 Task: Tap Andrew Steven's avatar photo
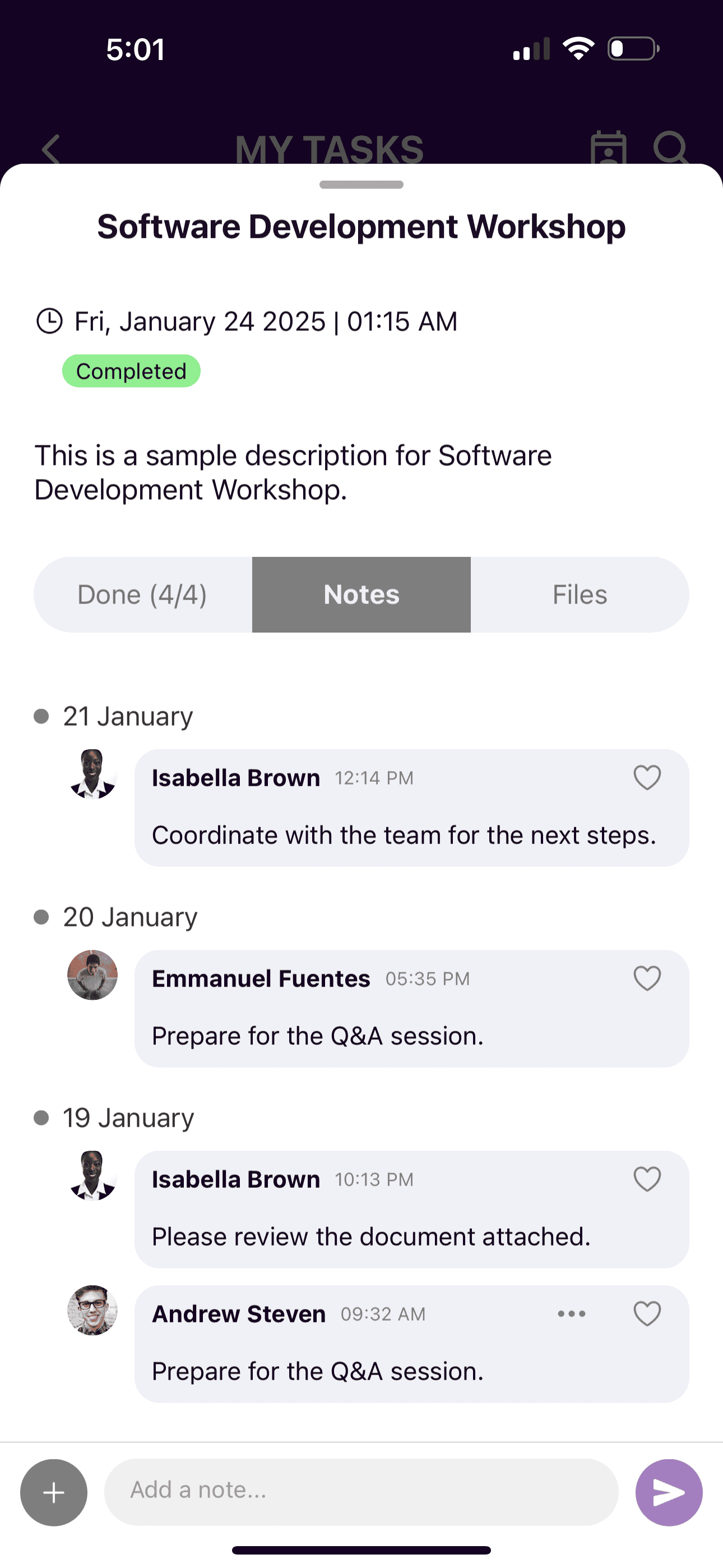pyautogui.click(x=92, y=1310)
